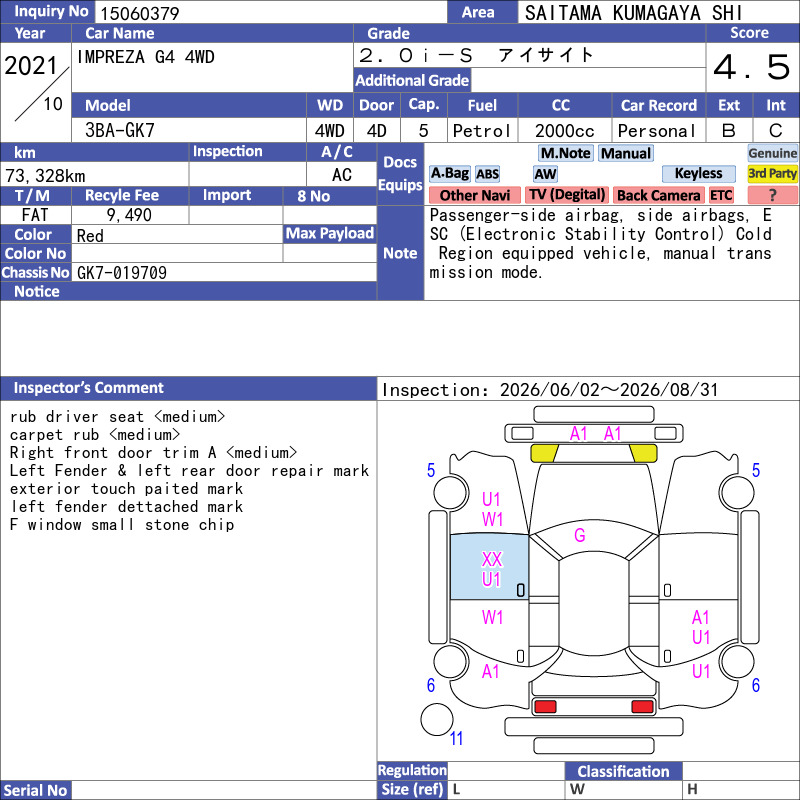Click the Keyless equipment badge
Image resolution: width=800 pixels, height=800 pixels.
tap(698, 173)
